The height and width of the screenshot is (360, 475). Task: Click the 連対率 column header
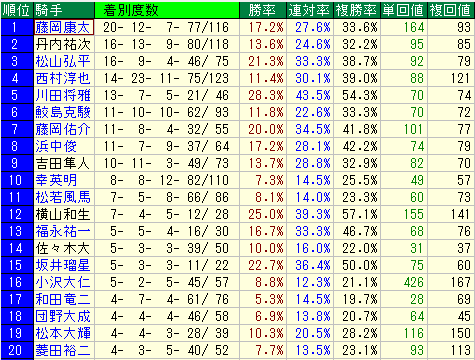[x=310, y=10]
